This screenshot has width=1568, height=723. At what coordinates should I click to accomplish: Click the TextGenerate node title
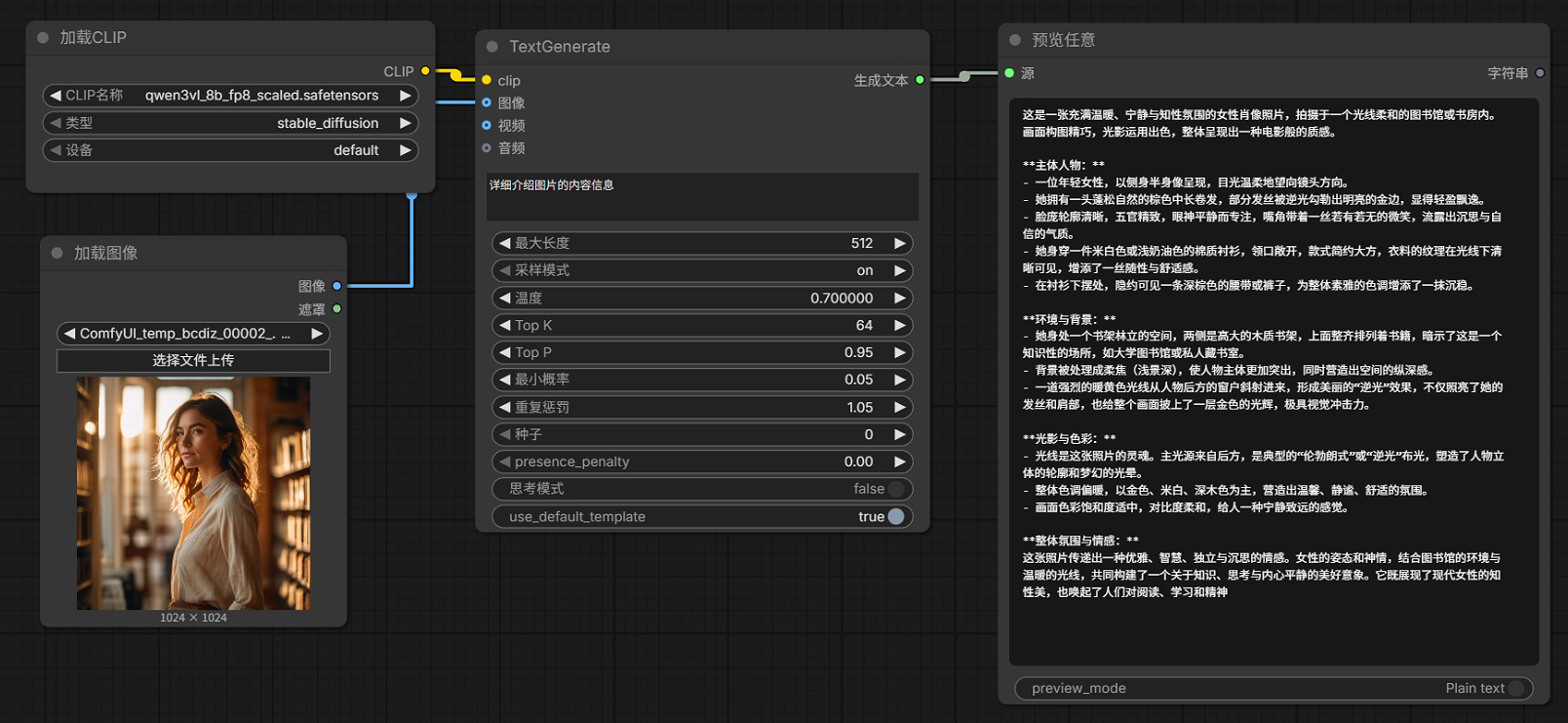pos(560,47)
